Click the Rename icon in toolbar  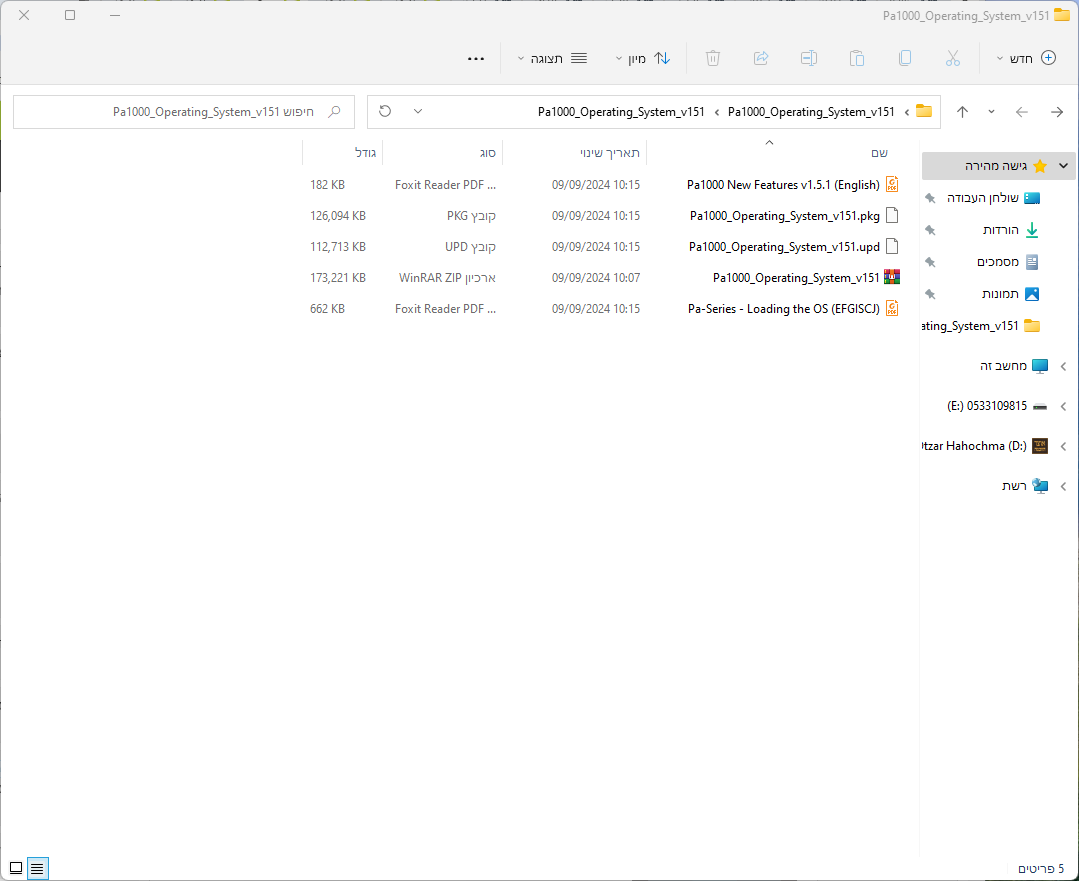(809, 59)
